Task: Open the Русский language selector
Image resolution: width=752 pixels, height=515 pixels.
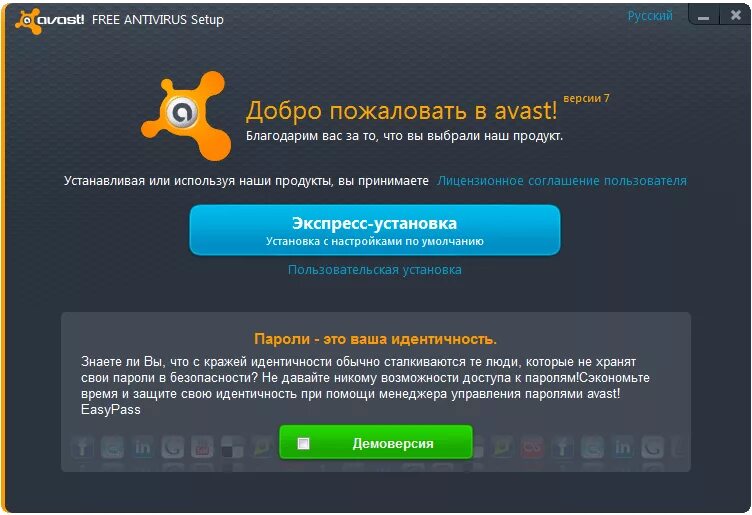Action: click(650, 16)
